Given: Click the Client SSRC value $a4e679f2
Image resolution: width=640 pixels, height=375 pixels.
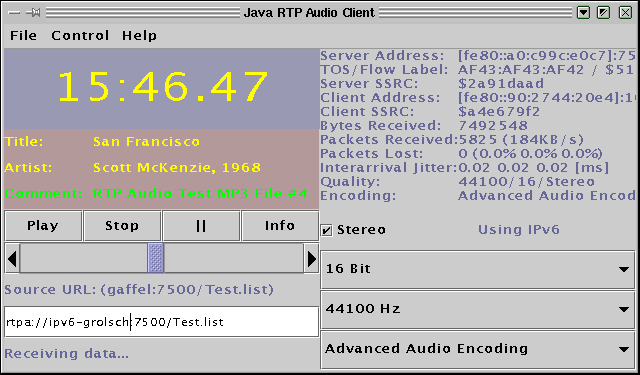Looking at the screenshot, I should click(x=499, y=111).
